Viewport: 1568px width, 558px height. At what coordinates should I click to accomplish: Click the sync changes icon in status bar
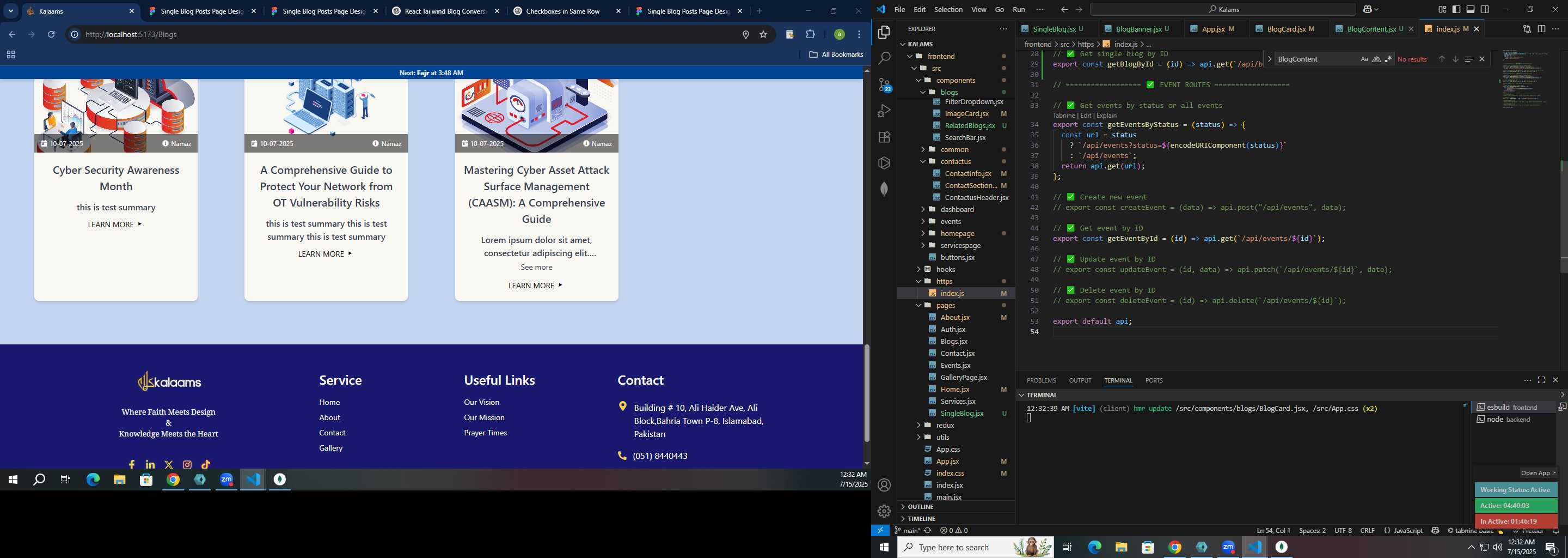[928, 531]
